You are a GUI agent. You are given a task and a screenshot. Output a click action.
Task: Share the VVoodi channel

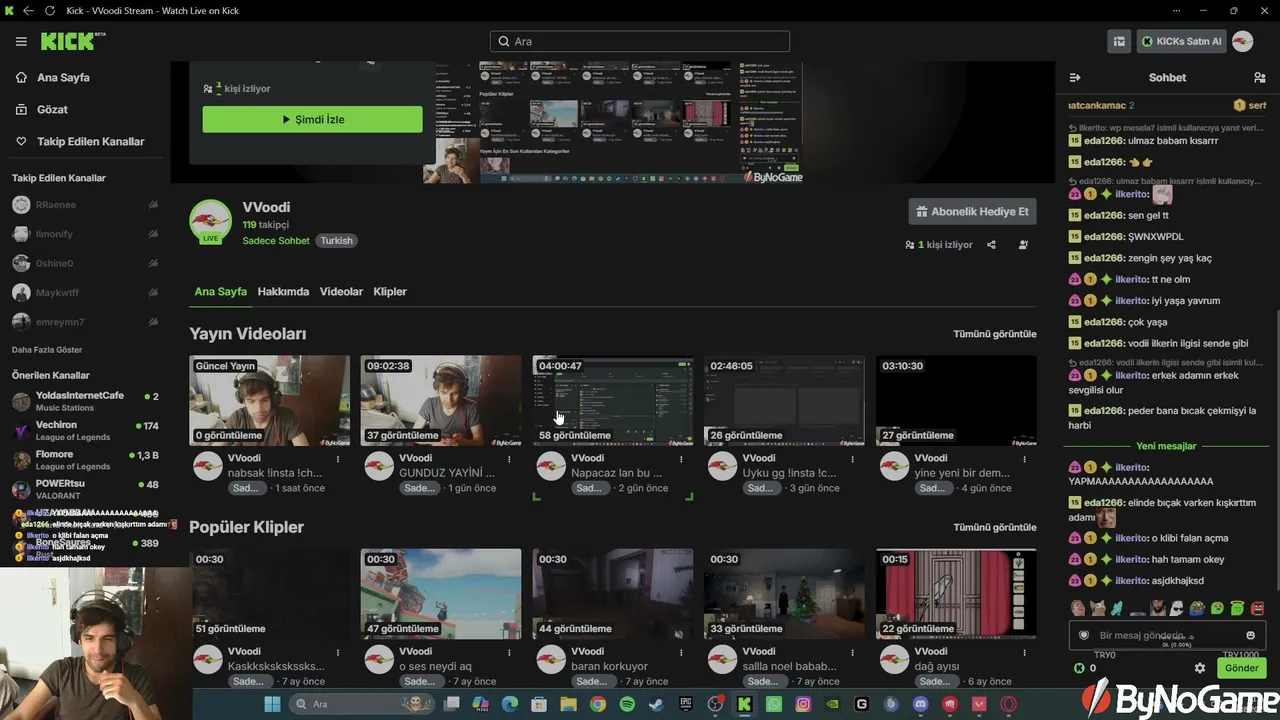[991, 245]
